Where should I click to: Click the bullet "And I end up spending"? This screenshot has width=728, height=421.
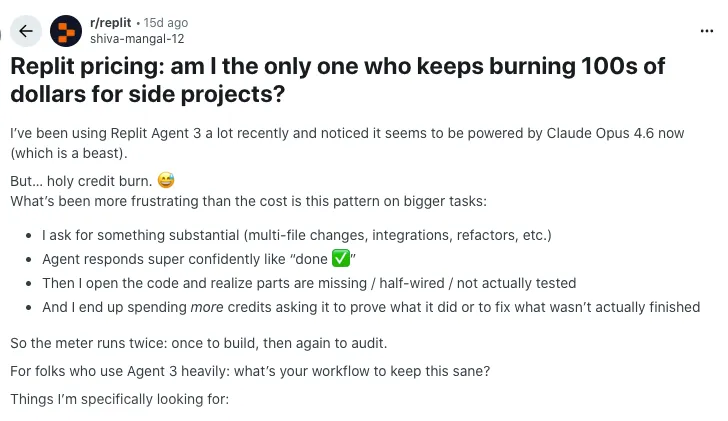(370, 307)
